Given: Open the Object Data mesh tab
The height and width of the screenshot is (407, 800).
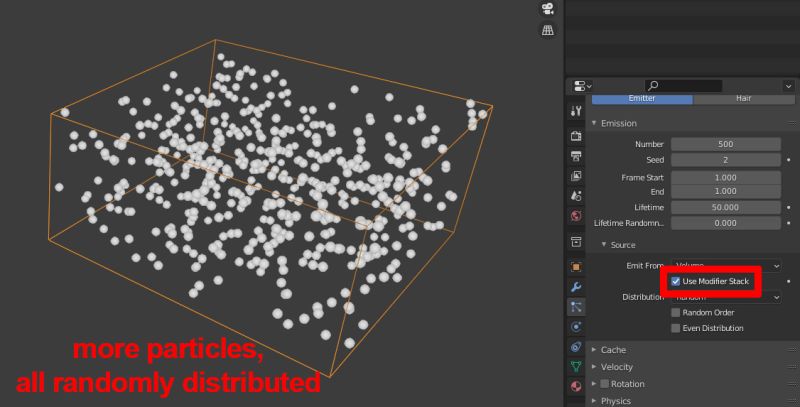Looking at the screenshot, I should pyautogui.click(x=576, y=366).
